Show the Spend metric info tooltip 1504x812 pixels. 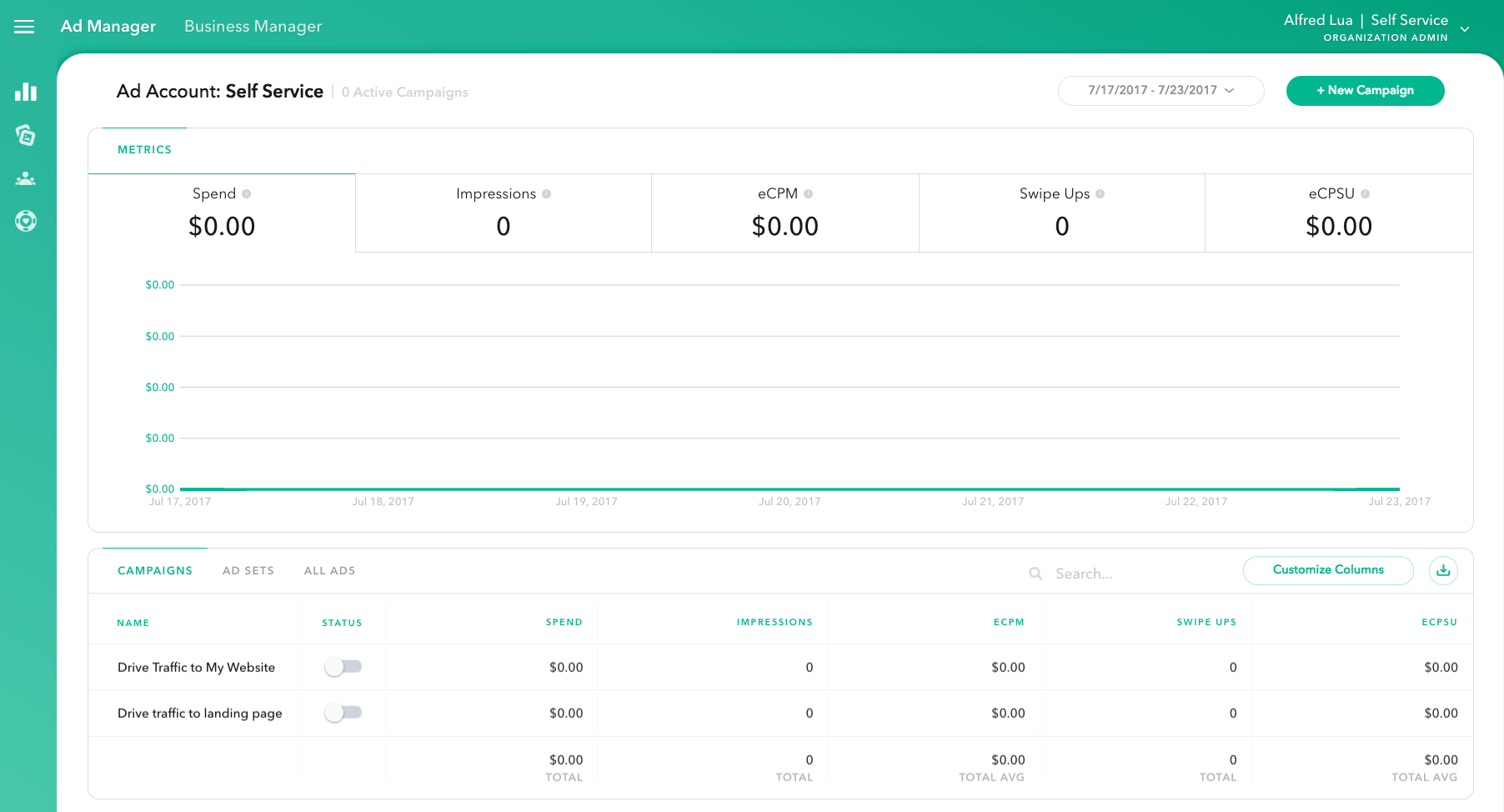coord(248,193)
